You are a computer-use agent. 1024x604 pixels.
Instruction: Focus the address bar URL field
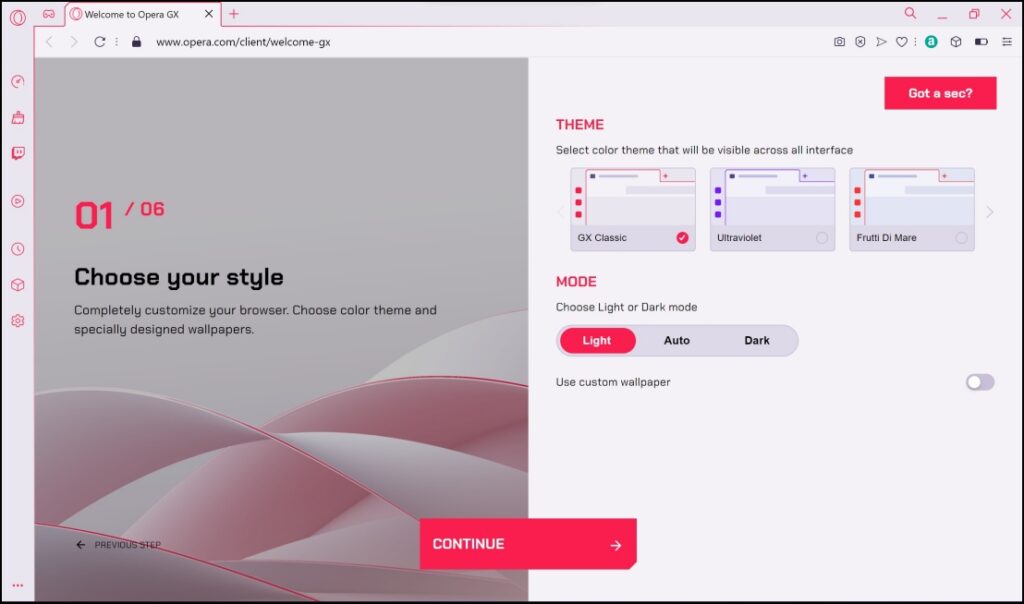243,42
